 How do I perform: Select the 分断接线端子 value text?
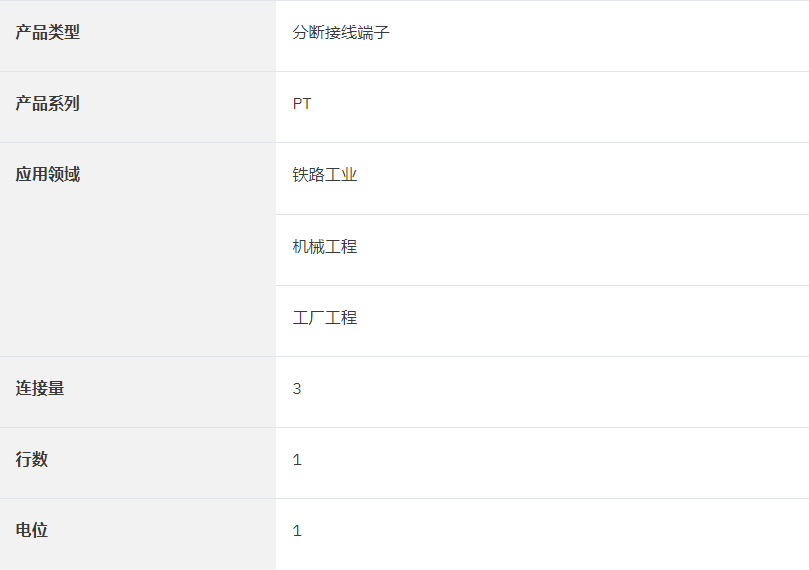[341, 32]
